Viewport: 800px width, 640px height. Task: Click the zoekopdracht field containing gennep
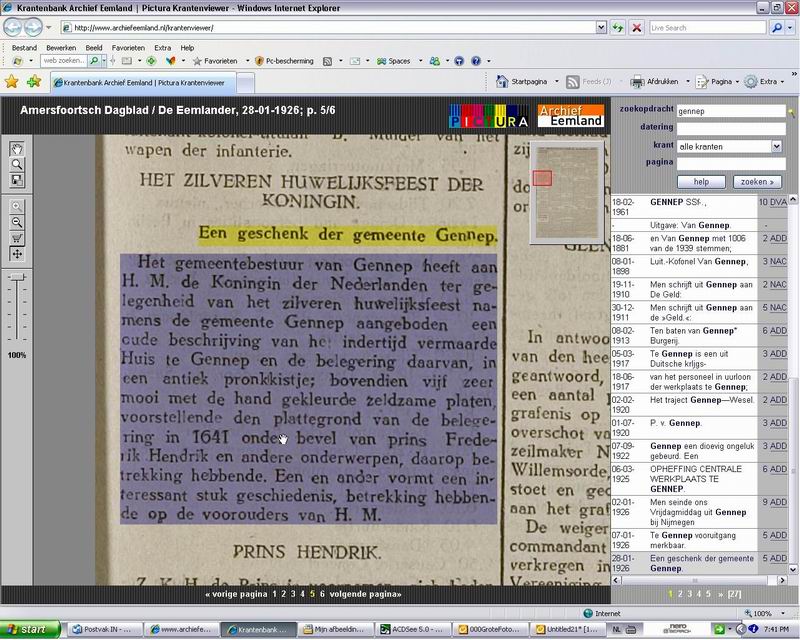click(731, 111)
